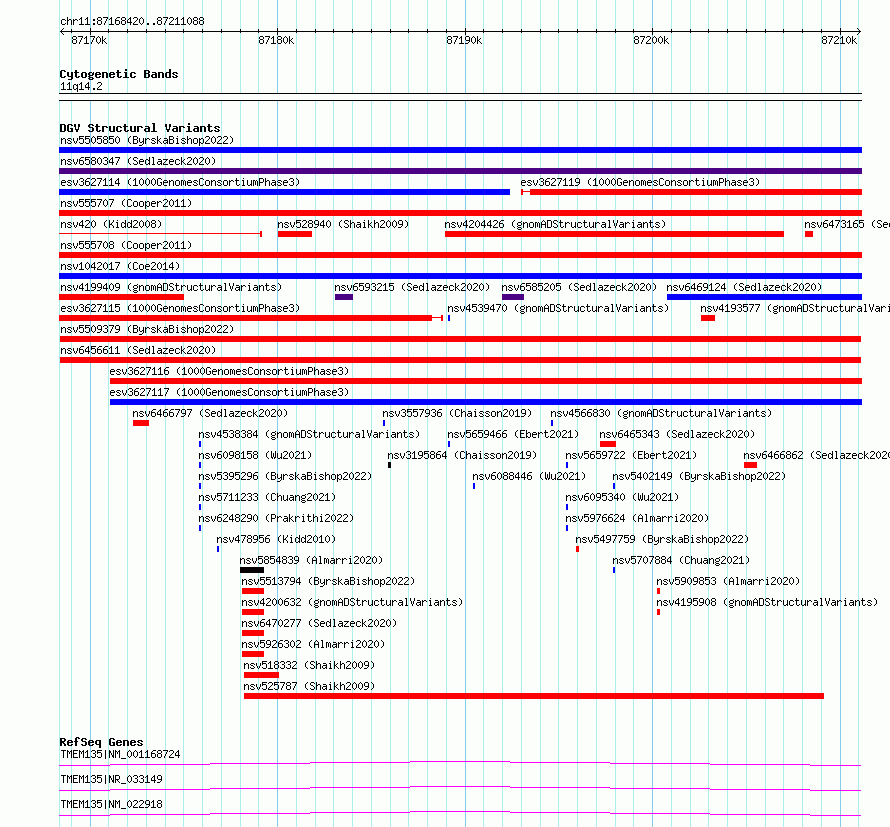This screenshot has height=827, width=890.
Task: Click TMEM135|NM_022918 gene label
Action: [x=111, y=804]
